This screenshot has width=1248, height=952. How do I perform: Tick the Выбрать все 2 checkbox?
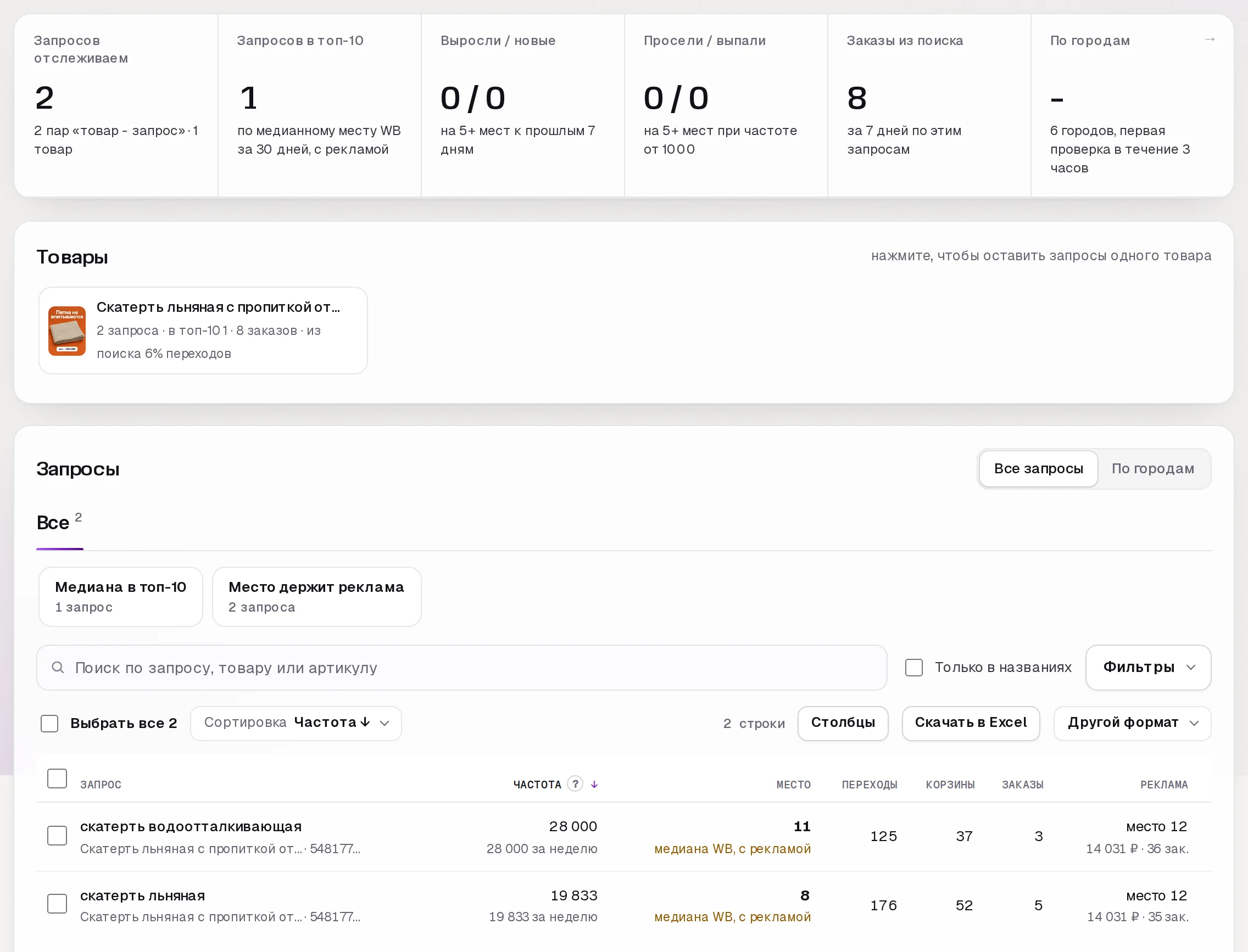(49, 724)
